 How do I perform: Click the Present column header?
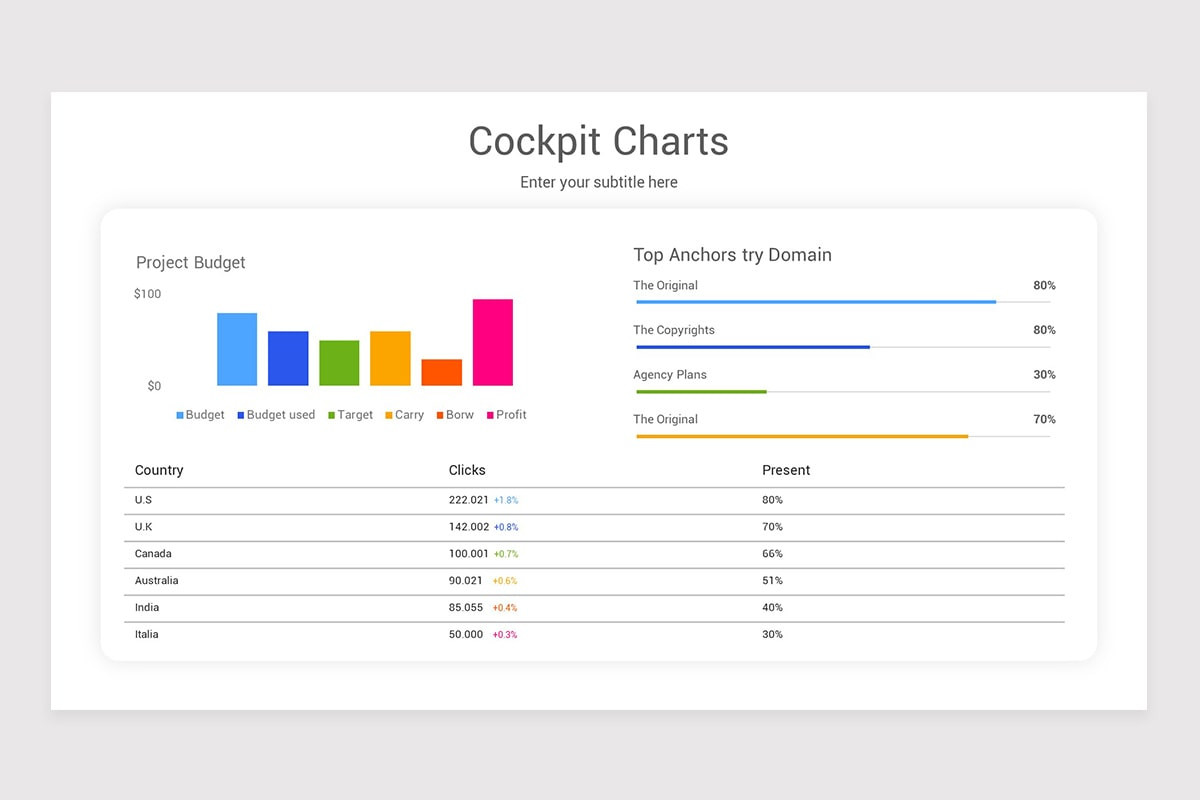coord(786,470)
